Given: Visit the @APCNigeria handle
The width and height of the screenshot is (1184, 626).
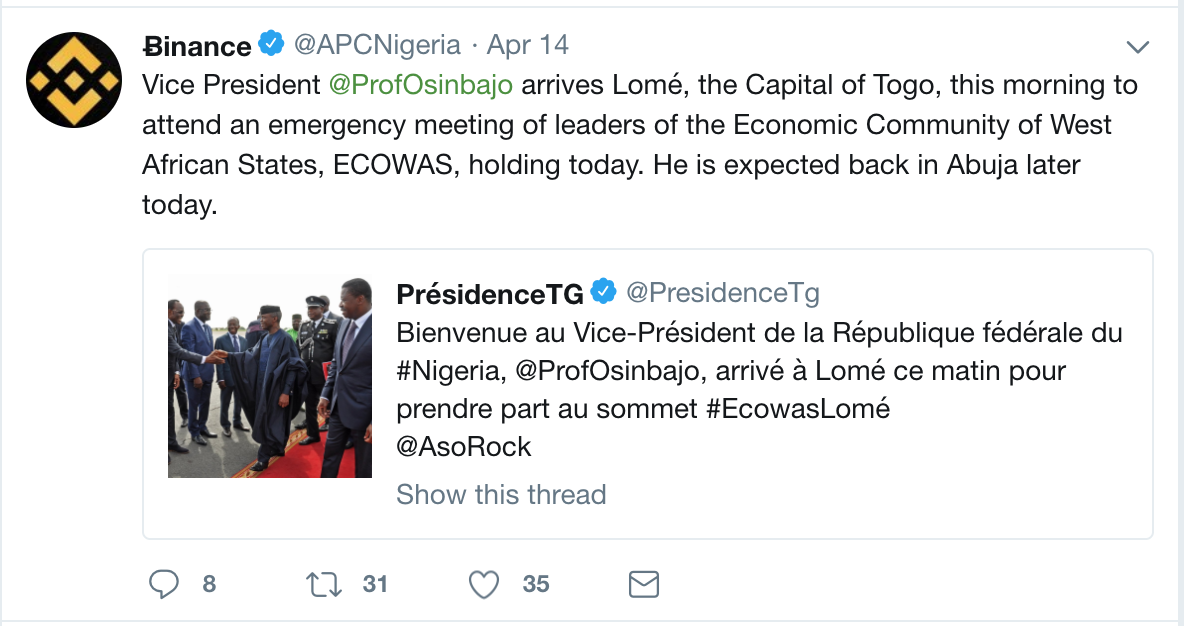Looking at the screenshot, I should [x=377, y=45].
